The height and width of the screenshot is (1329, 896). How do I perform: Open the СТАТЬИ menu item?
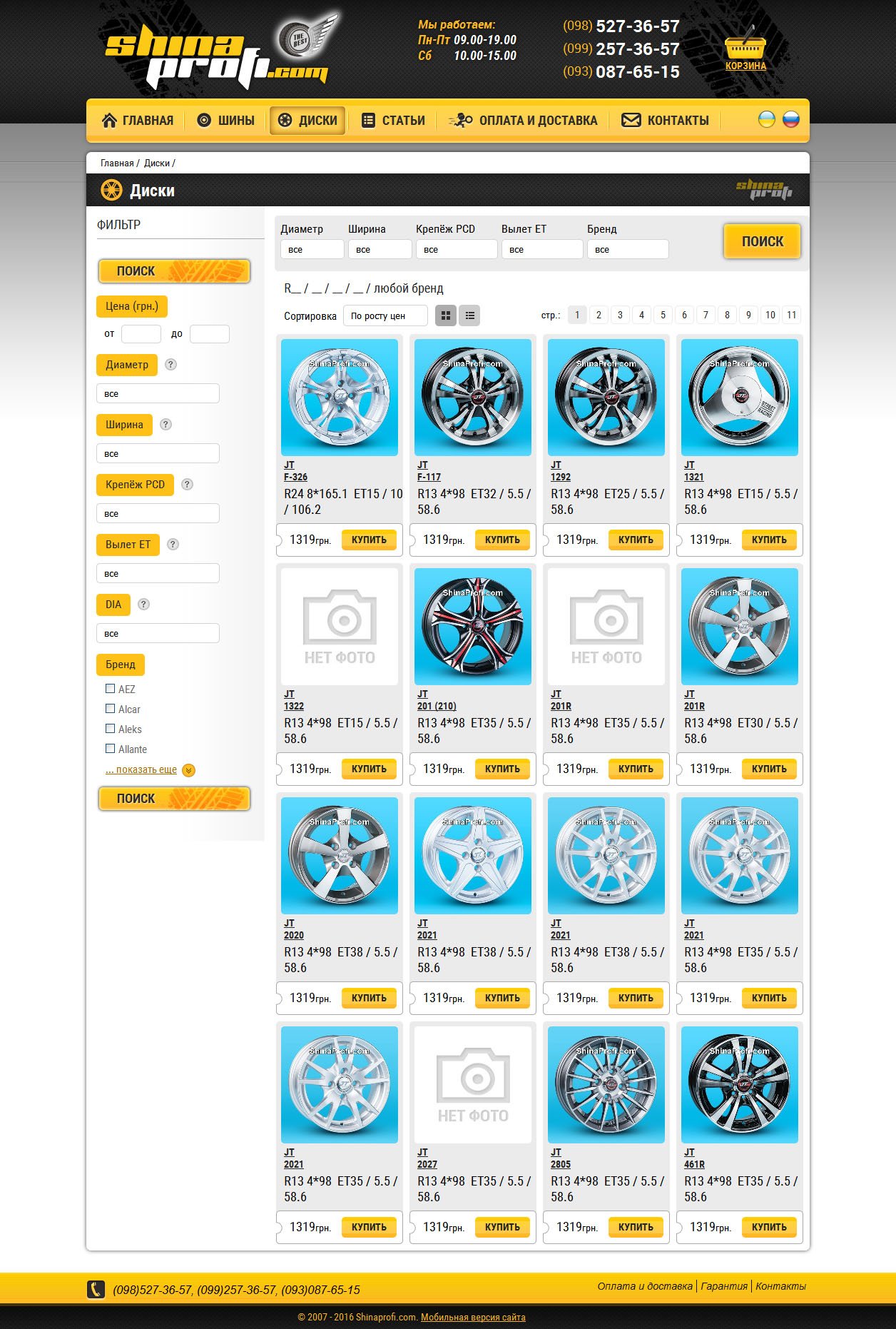point(394,121)
